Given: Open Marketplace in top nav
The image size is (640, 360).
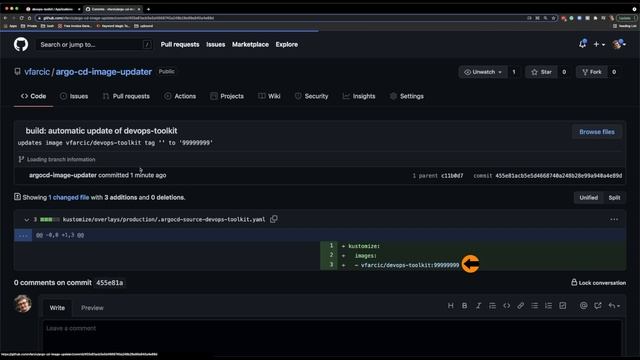Looking at the screenshot, I should (x=250, y=44).
